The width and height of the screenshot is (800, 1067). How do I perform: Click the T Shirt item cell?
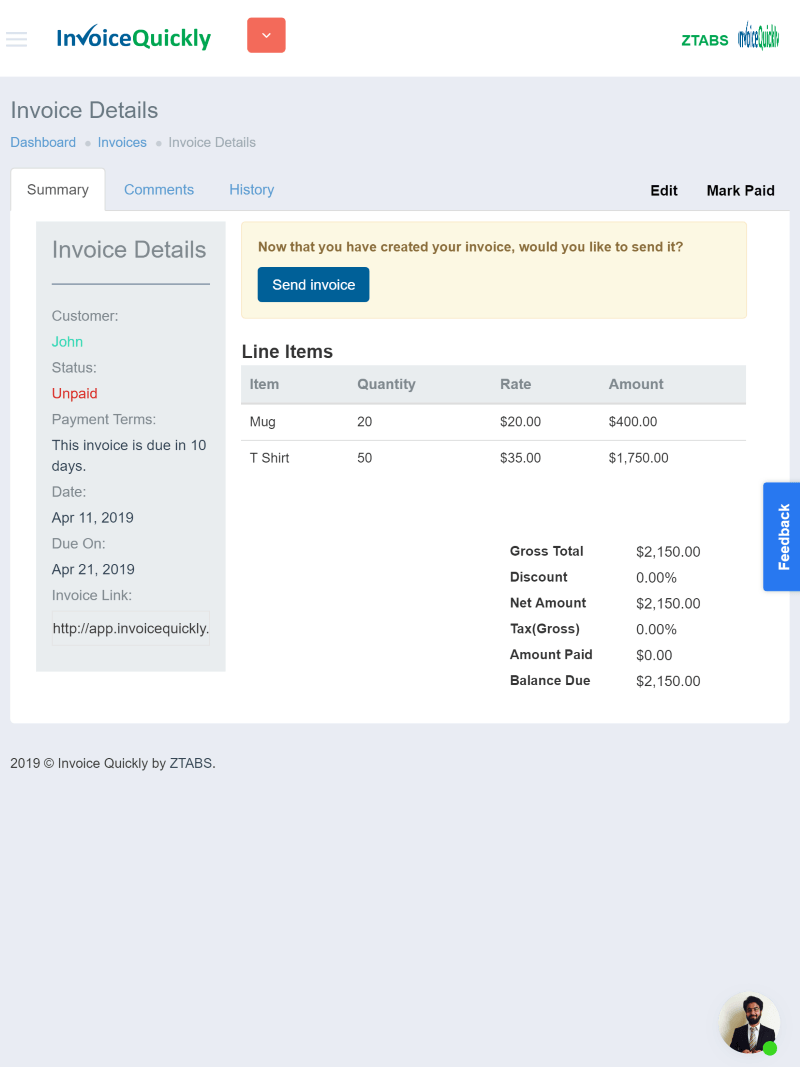pos(269,458)
